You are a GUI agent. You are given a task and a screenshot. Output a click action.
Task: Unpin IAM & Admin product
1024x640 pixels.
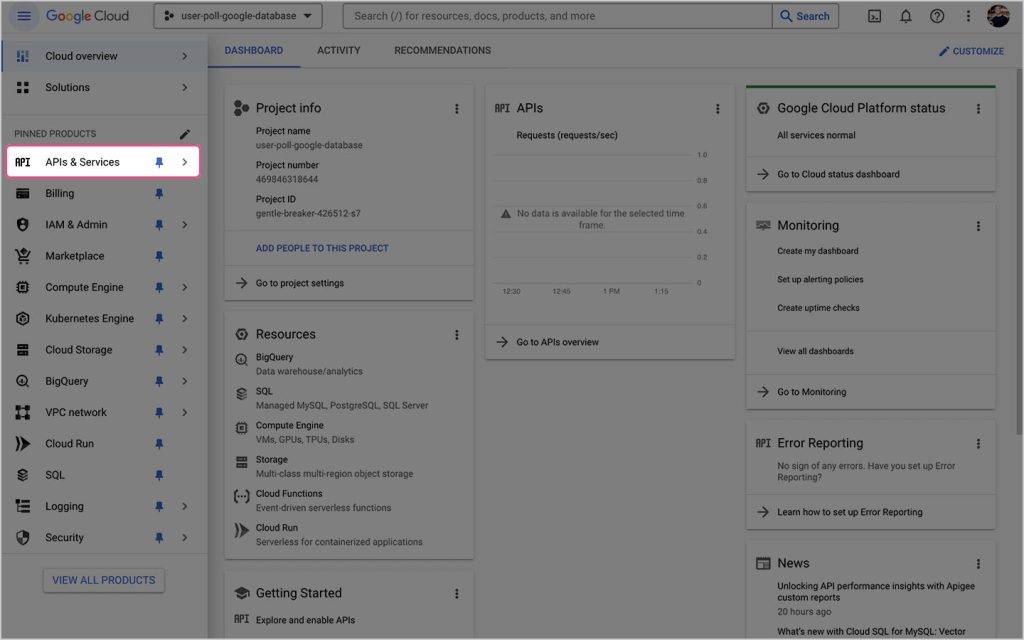[159, 225]
